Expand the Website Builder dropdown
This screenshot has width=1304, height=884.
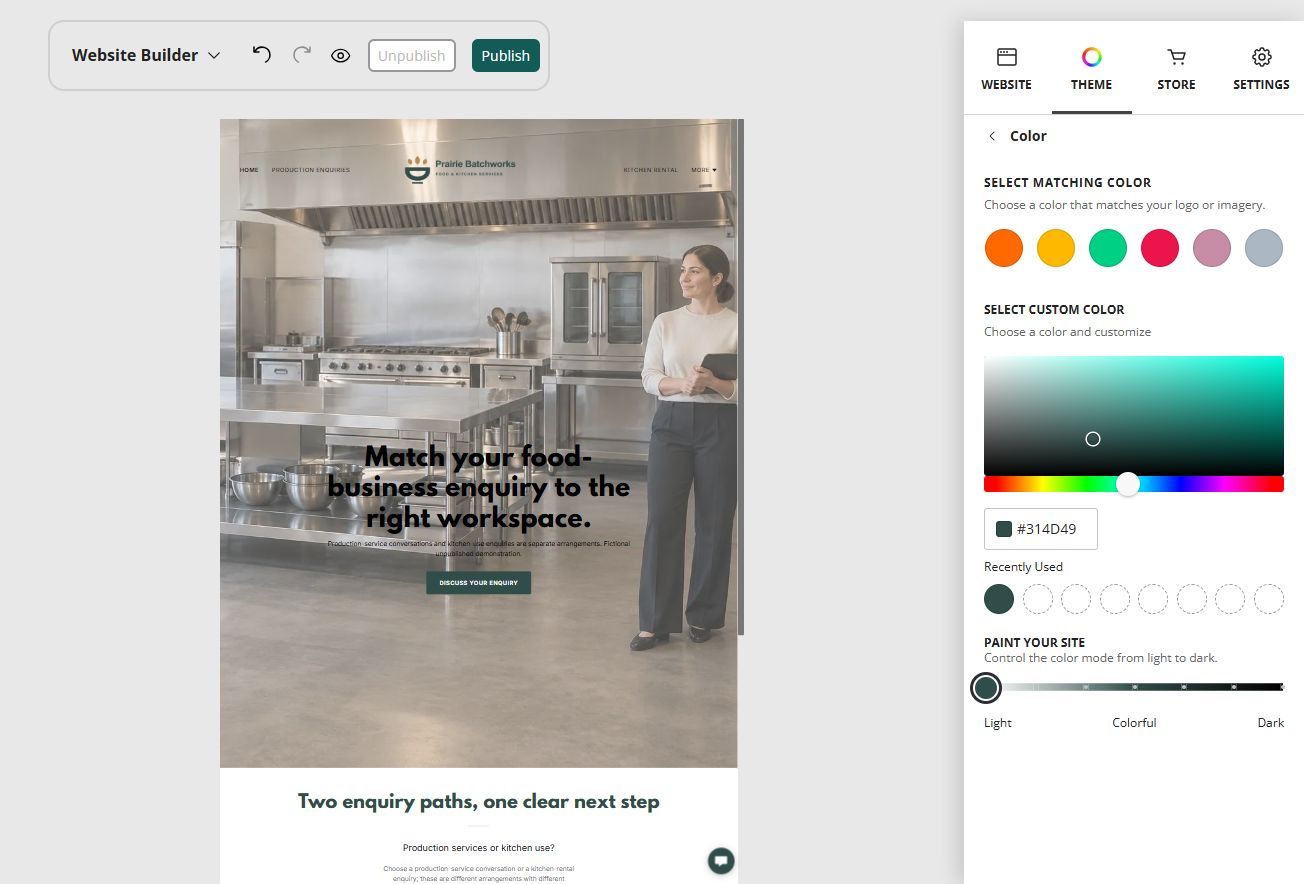coord(146,55)
